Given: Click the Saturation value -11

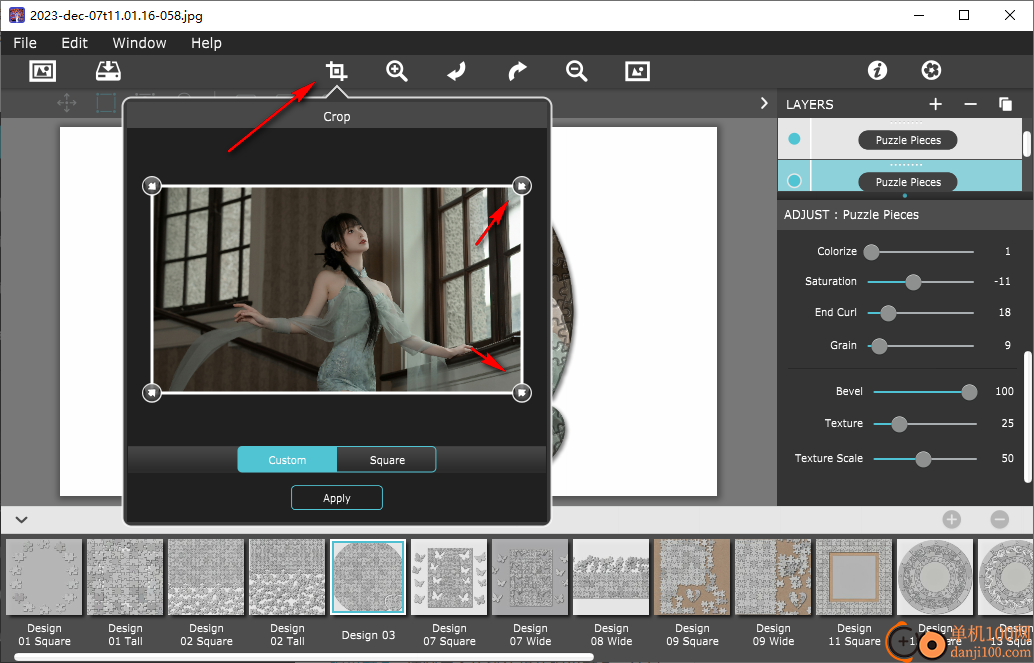Looking at the screenshot, I should point(1002,281).
